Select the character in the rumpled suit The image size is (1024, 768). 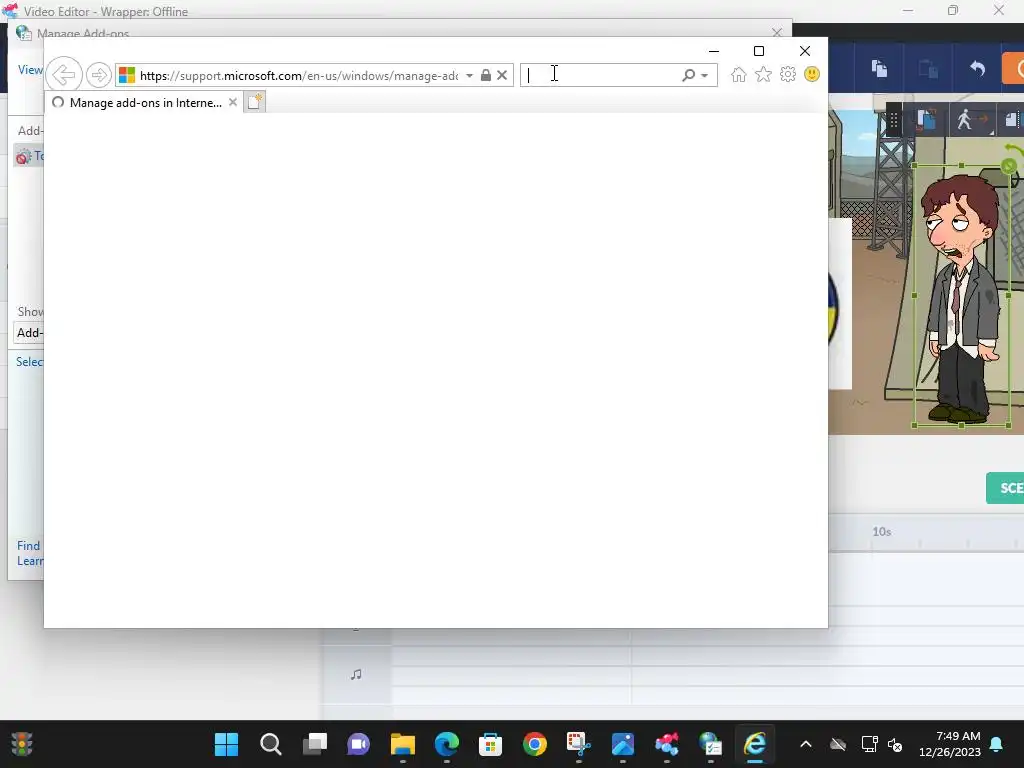point(961,297)
